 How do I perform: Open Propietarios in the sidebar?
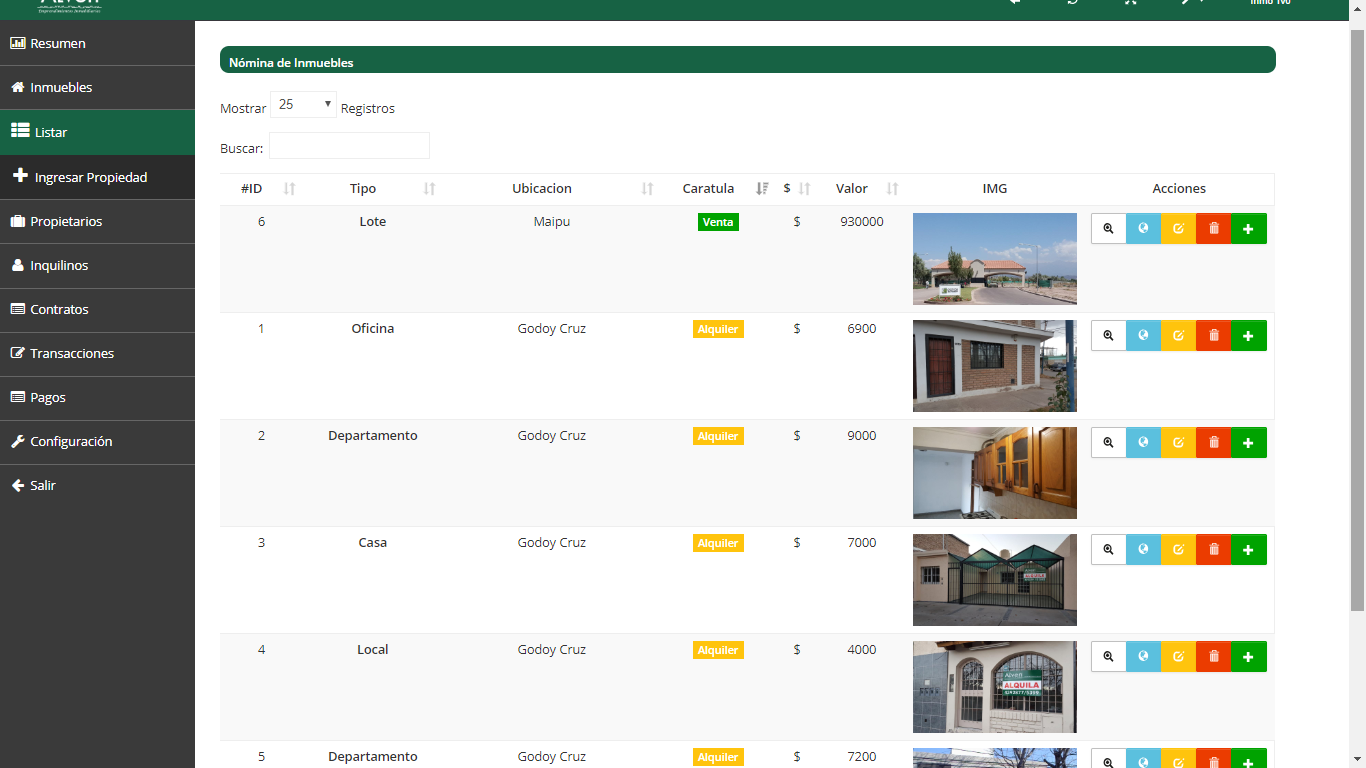tap(66, 221)
